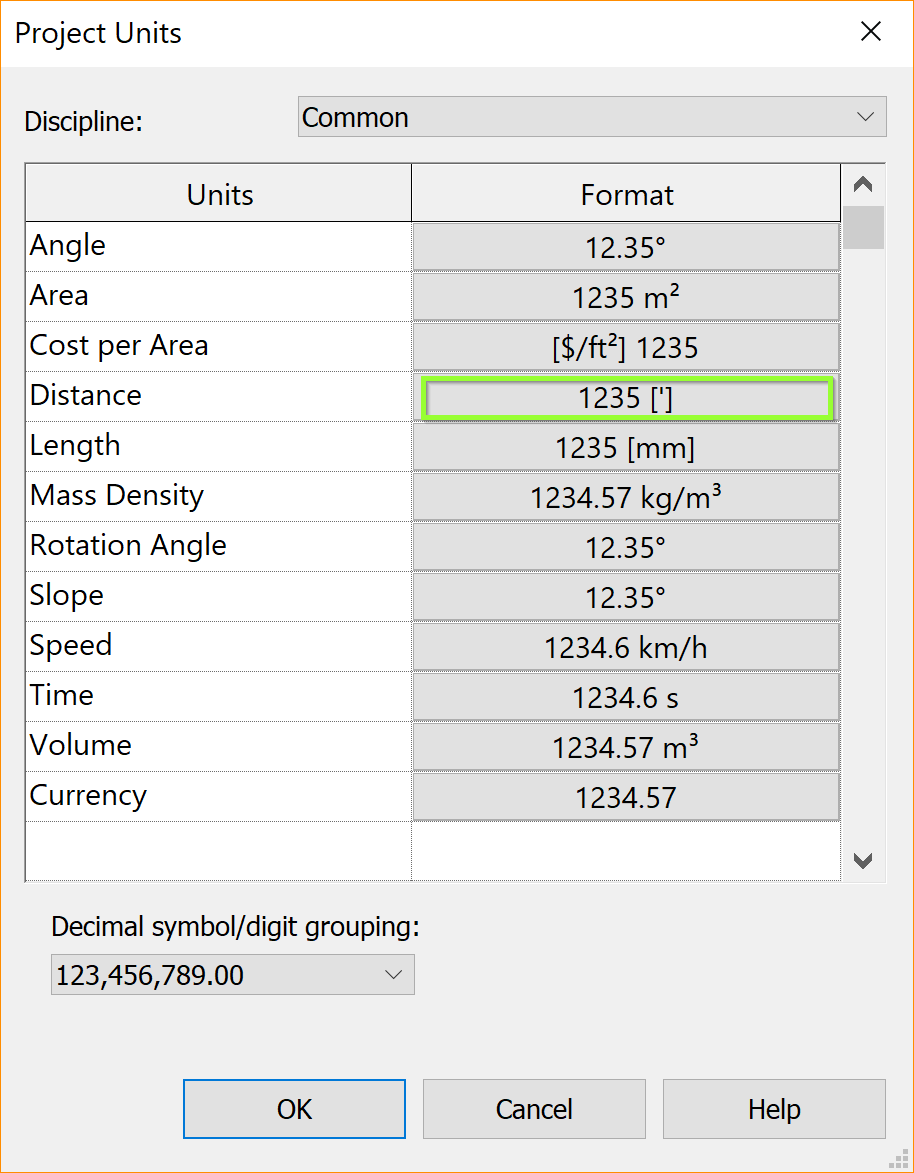914x1173 pixels.
Task: Expand discipline choices via the chevron arrow
Action: (865, 116)
